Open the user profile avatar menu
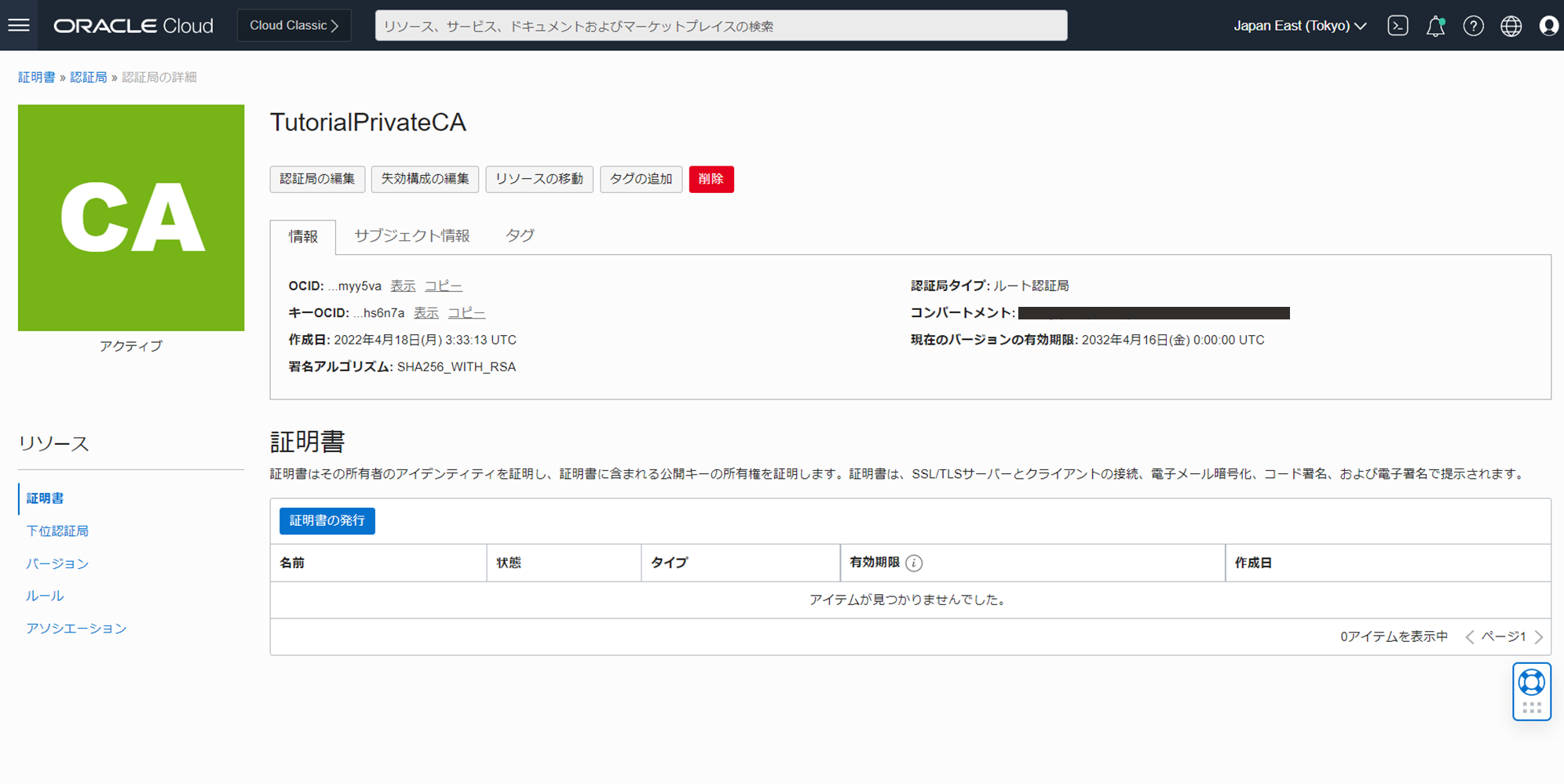Image resolution: width=1564 pixels, height=784 pixels. click(1548, 26)
